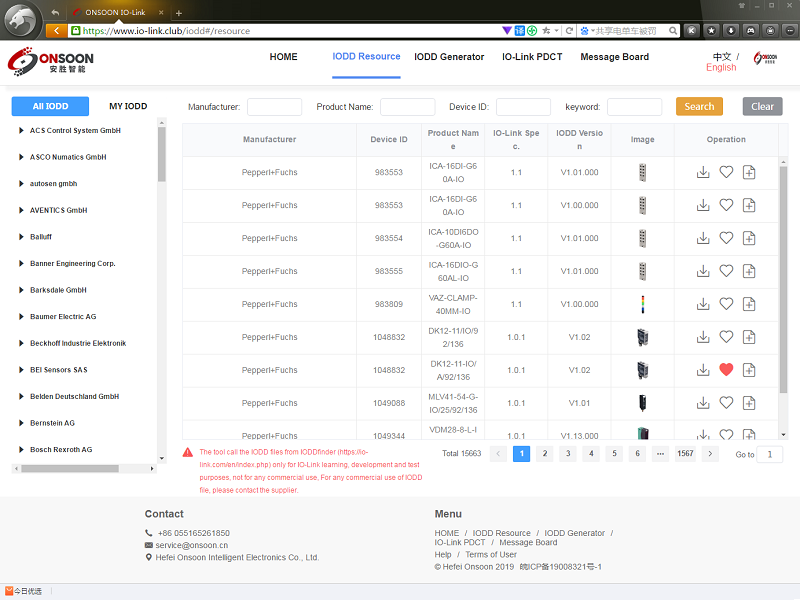This screenshot has height=600, width=800.
Task: Download the DK12-11-IO/A/92/136 IODD file
Action: (703, 370)
